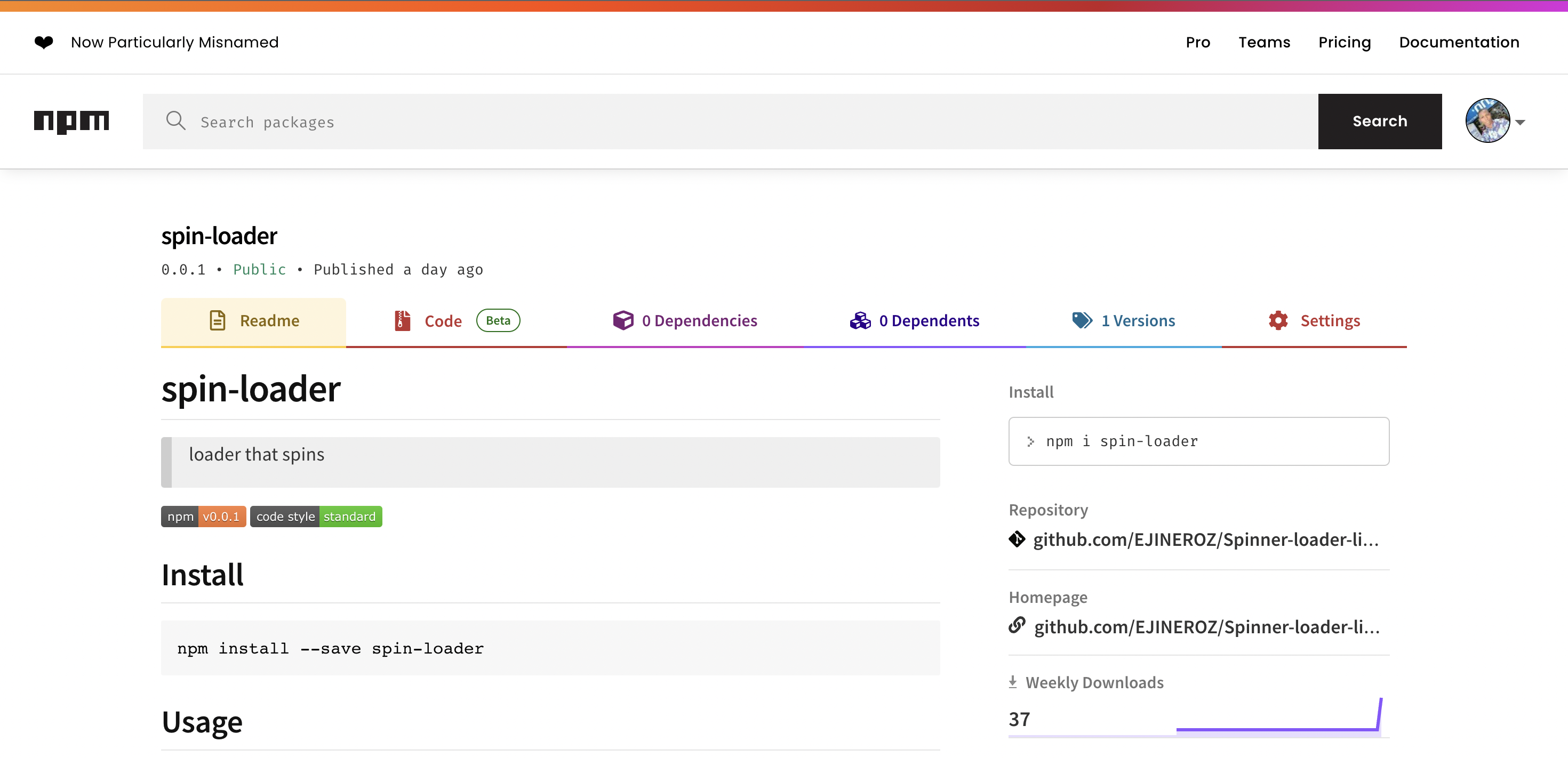Click the large 'spin-loader' readme title

(x=251, y=389)
